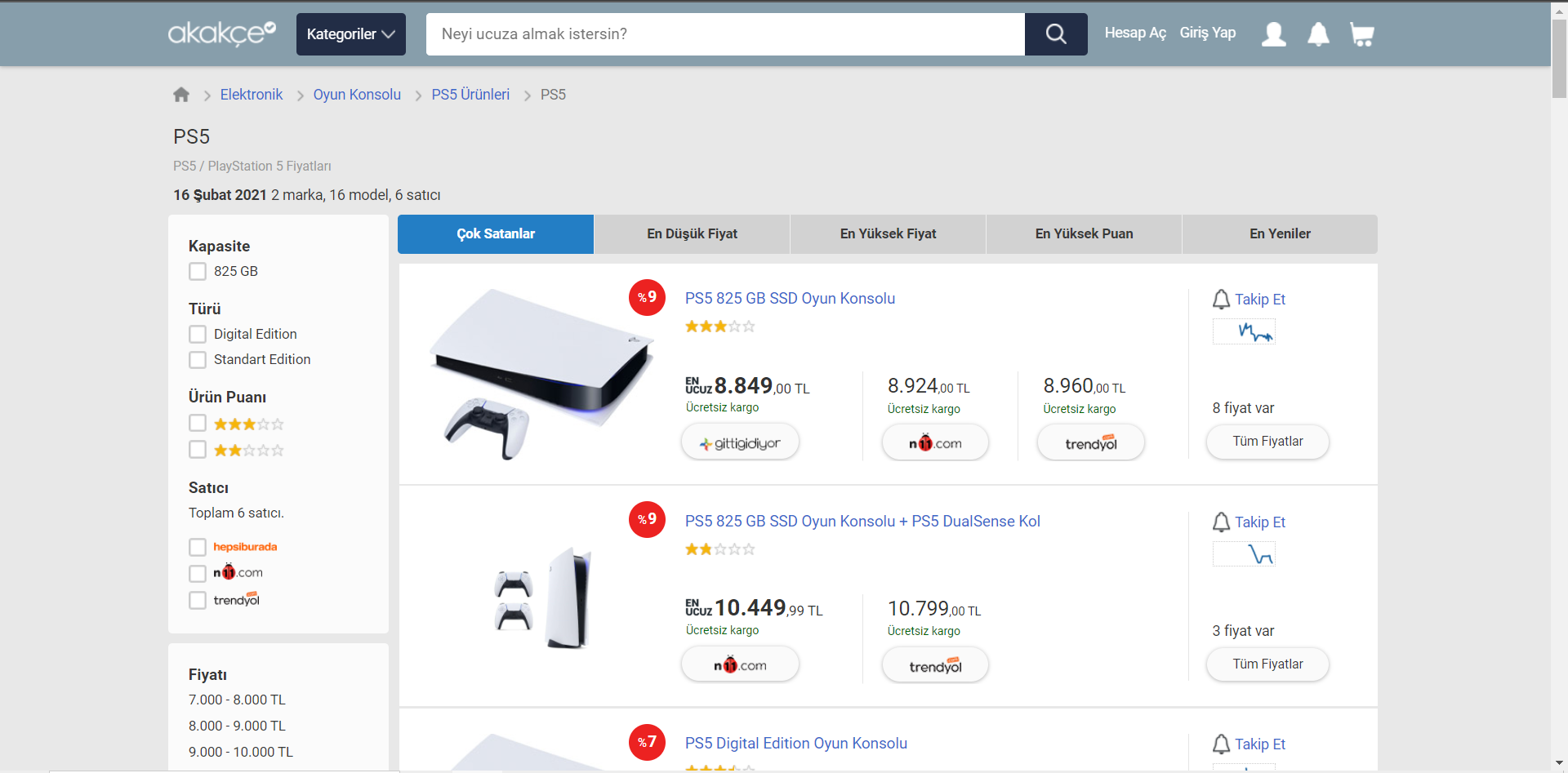Click Tüm Fiyatlar for 3 fiyat var product
The height and width of the screenshot is (773, 1568).
[x=1267, y=664]
